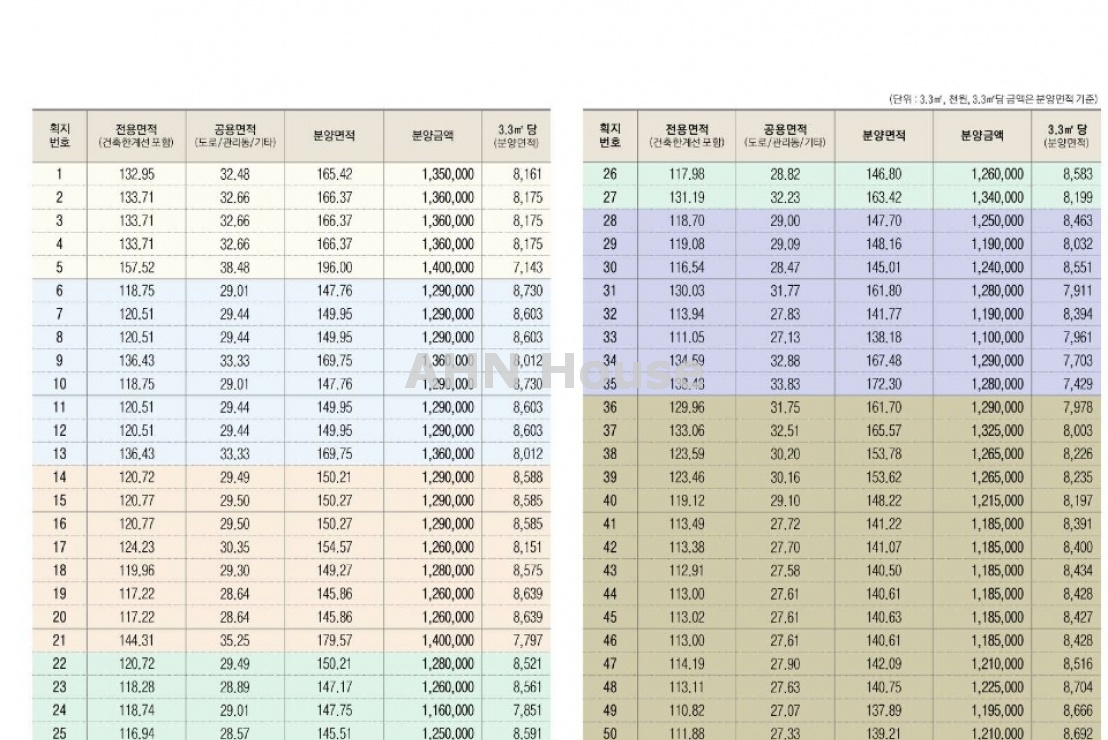The width and height of the screenshot is (1108, 740).
Task: Click lot number 26 cell
Action: pos(610,174)
